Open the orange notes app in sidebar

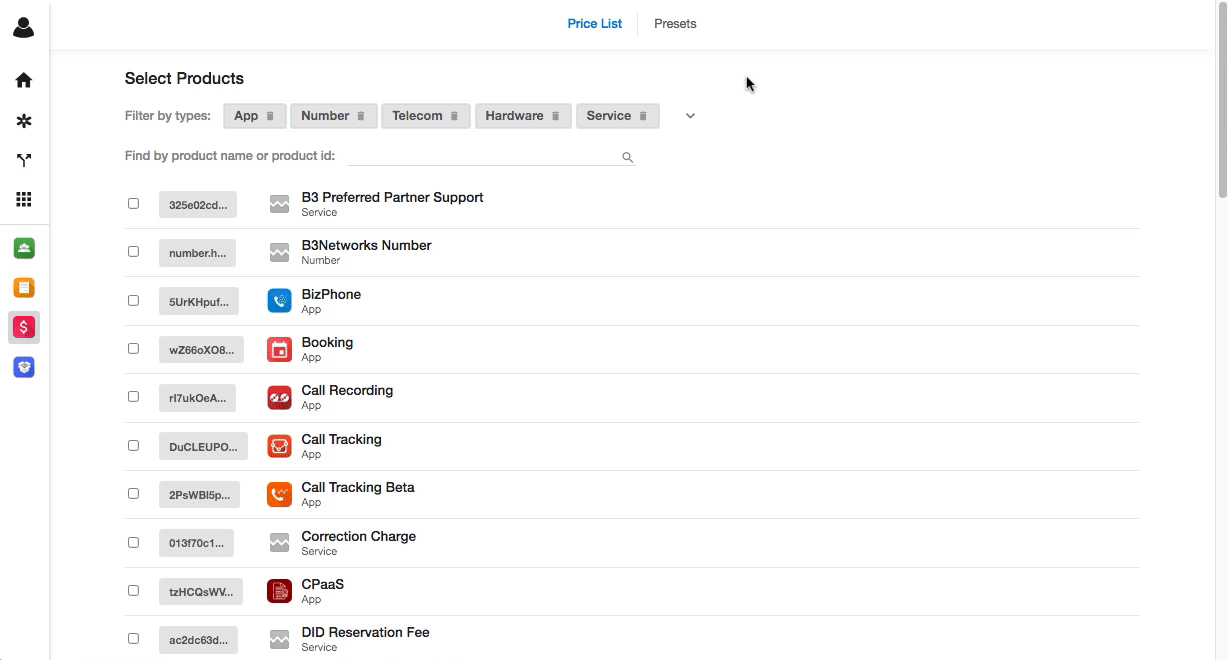[x=24, y=287]
